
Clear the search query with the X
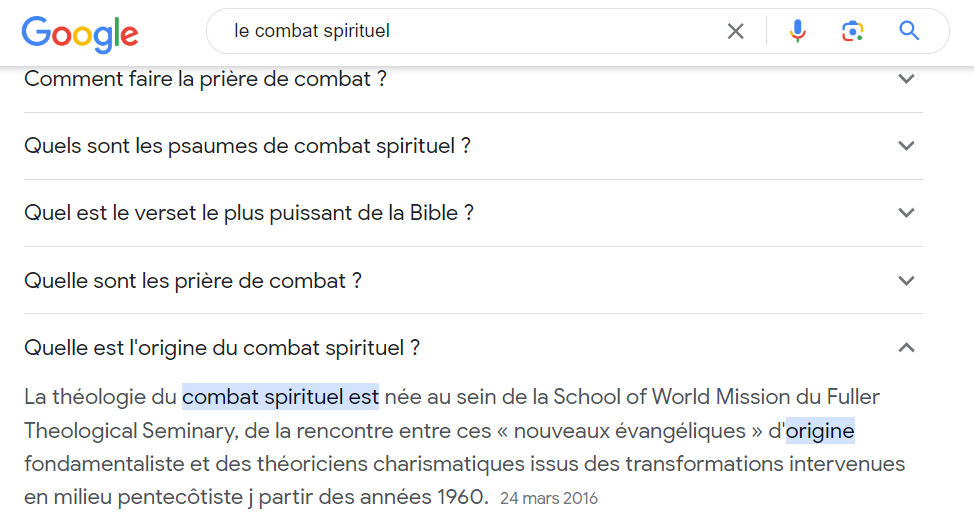(736, 31)
